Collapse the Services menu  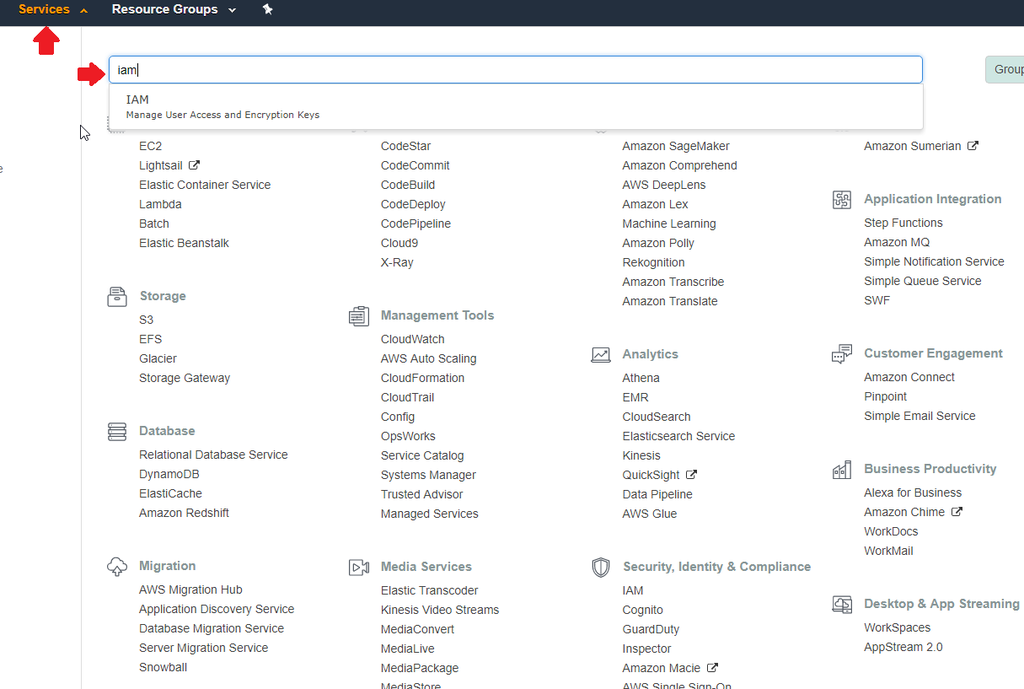pyautogui.click(x=52, y=9)
